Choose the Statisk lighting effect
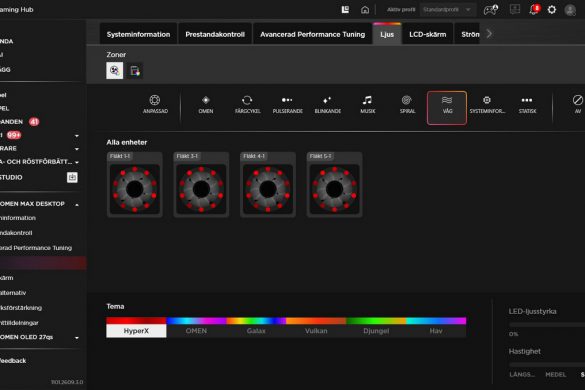 [527, 104]
